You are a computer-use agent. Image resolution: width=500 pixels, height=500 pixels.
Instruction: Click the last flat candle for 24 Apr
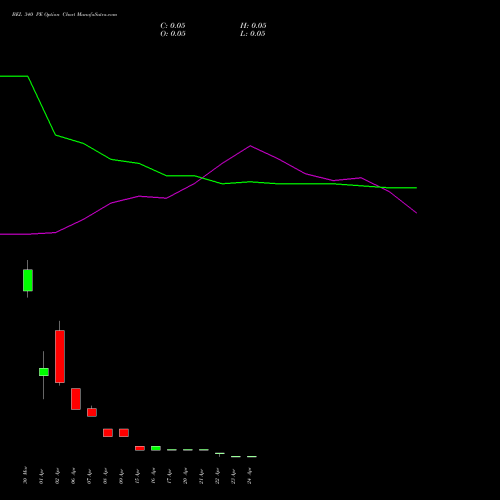coord(252,456)
